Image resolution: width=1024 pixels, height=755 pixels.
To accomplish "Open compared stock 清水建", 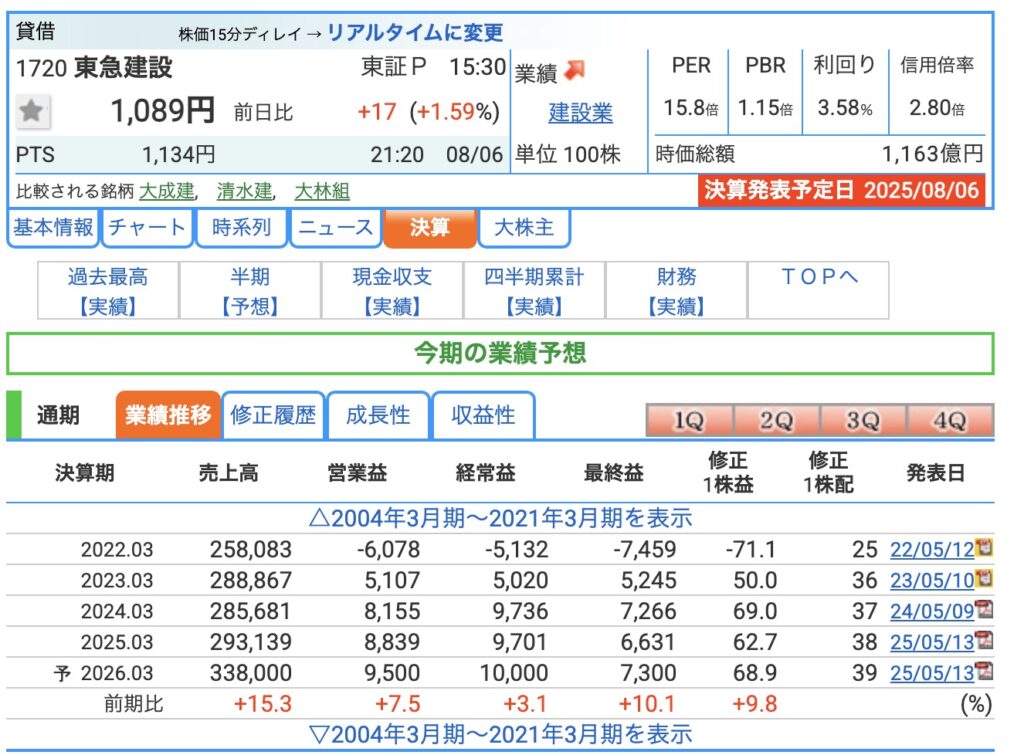I will (244, 191).
